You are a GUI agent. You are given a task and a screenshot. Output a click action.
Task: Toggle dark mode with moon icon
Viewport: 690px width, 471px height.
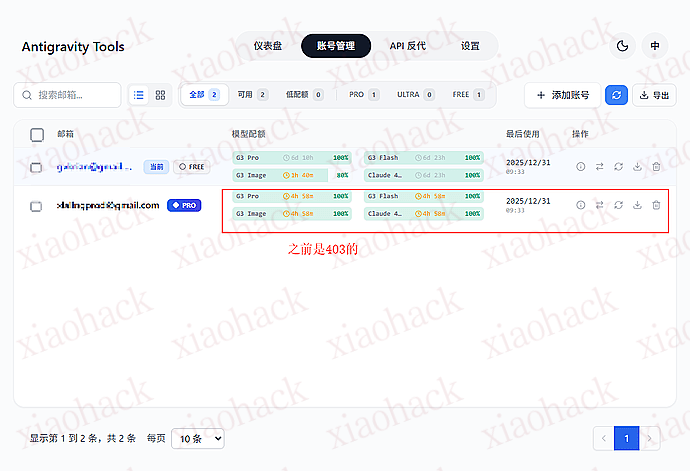(x=623, y=46)
